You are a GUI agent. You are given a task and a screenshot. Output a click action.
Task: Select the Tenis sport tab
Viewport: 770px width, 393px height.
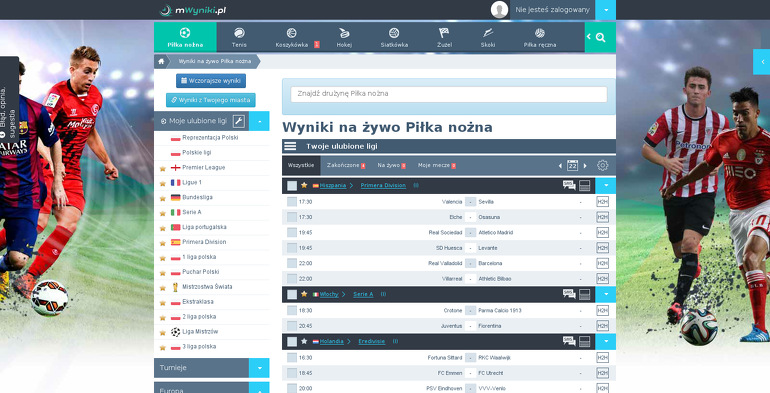click(x=239, y=37)
